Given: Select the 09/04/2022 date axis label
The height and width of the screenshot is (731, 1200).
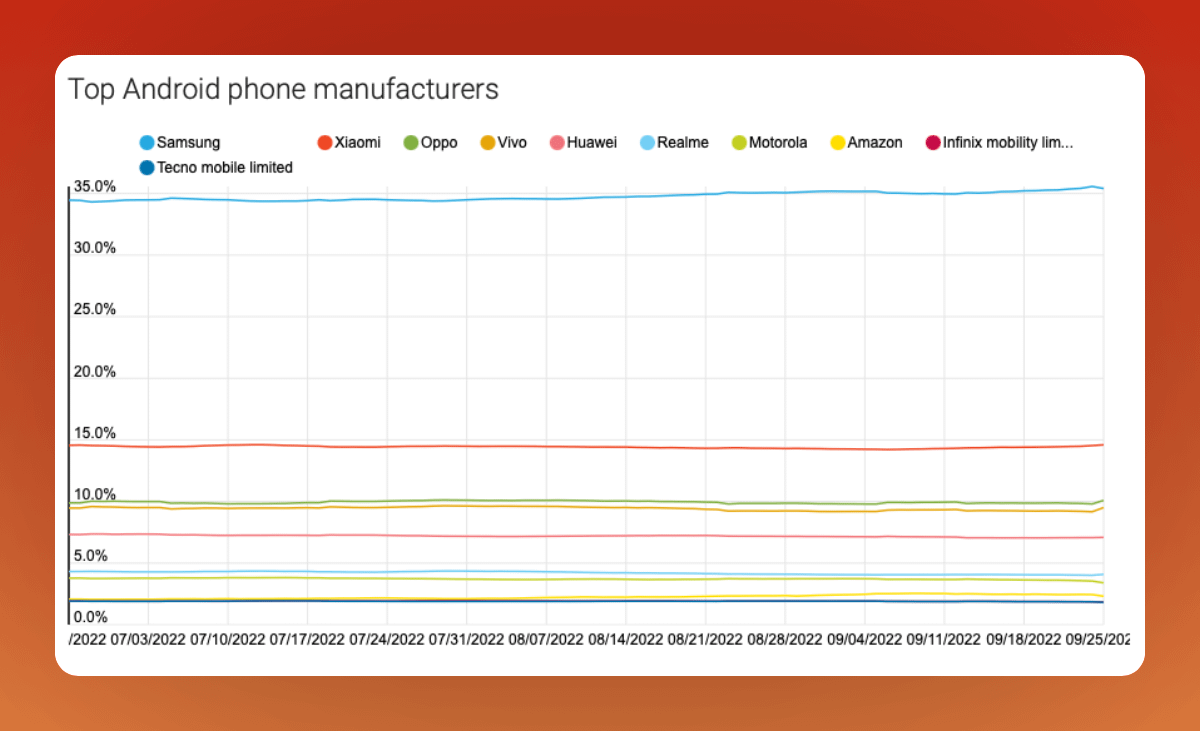Looking at the screenshot, I should tap(864, 638).
